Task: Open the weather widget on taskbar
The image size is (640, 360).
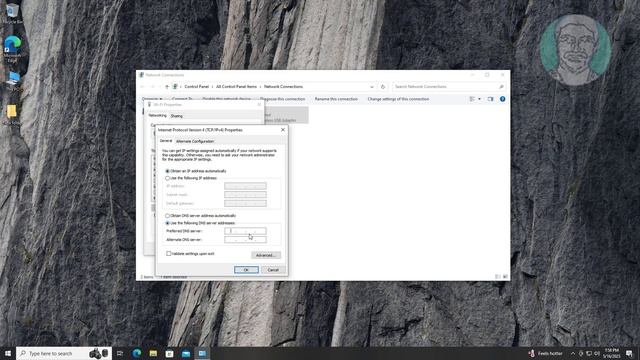Action: tap(546, 353)
